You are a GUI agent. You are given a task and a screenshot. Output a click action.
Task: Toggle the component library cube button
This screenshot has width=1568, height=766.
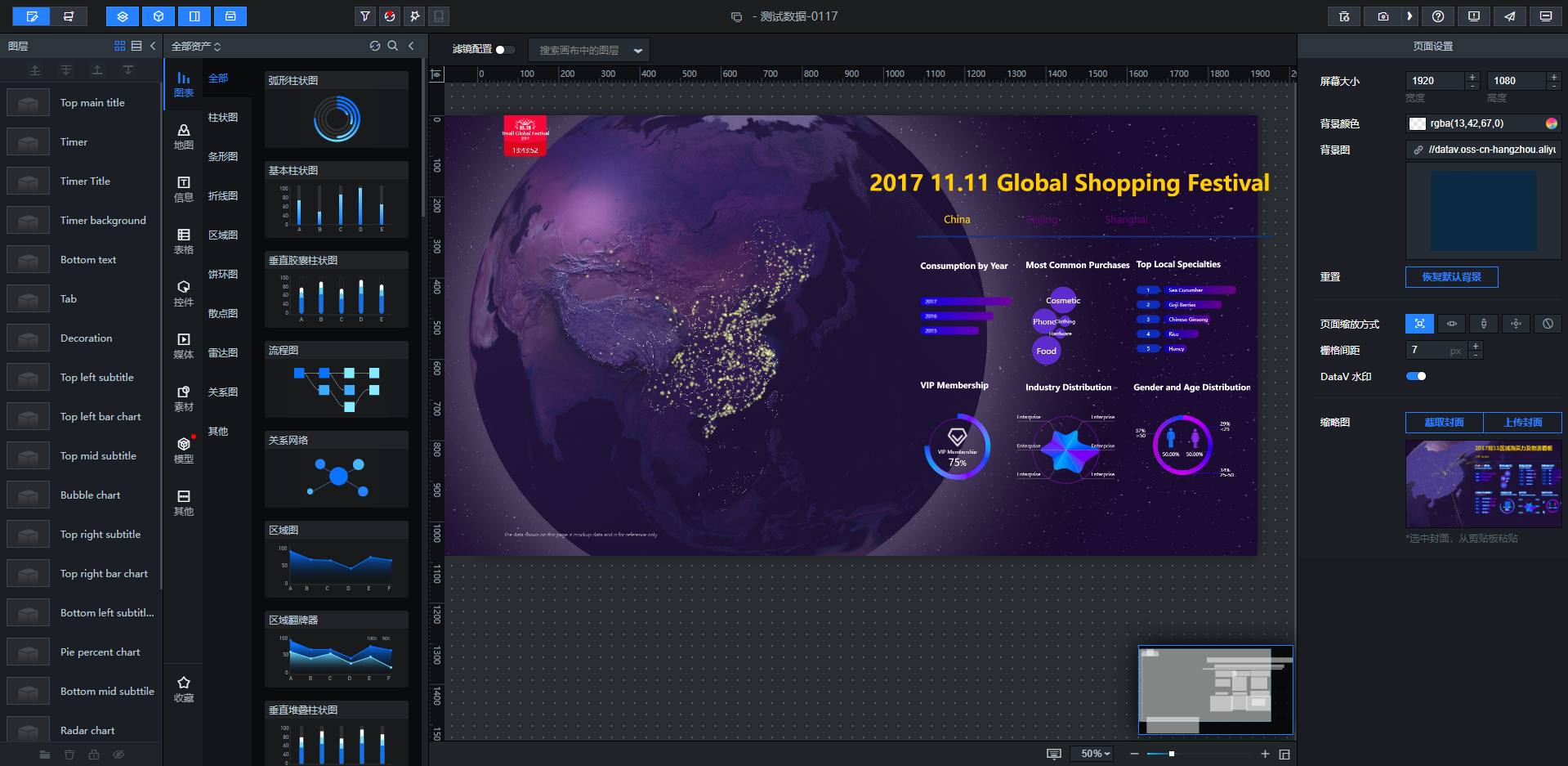[x=159, y=16]
